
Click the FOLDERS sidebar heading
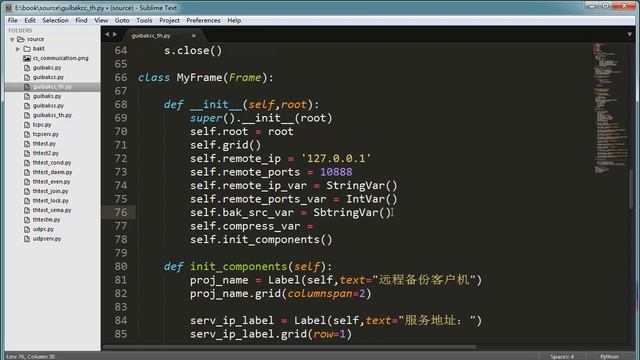pyautogui.click(x=20, y=31)
